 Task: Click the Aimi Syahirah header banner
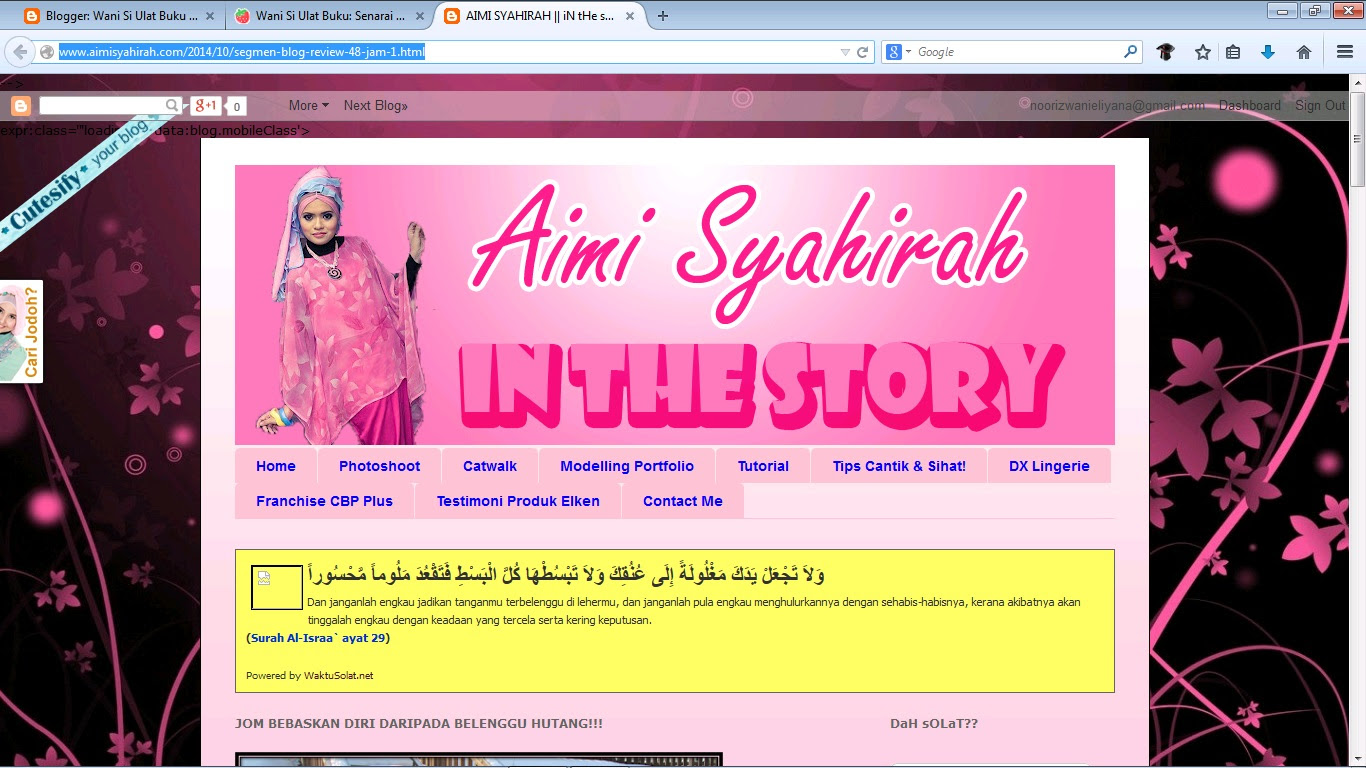675,305
